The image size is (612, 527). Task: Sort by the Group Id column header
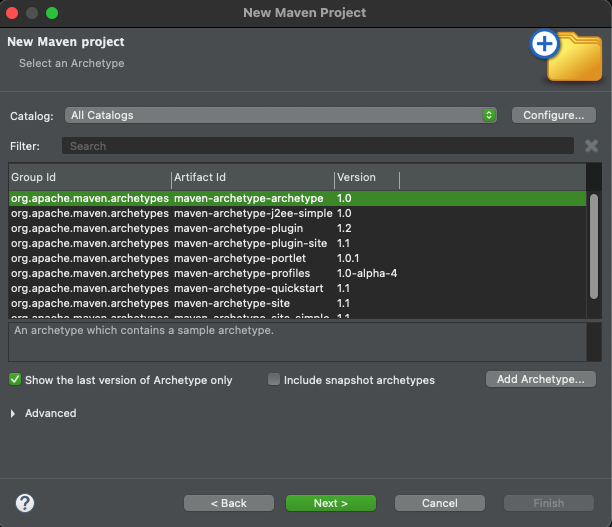pyautogui.click(x=90, y=177)
